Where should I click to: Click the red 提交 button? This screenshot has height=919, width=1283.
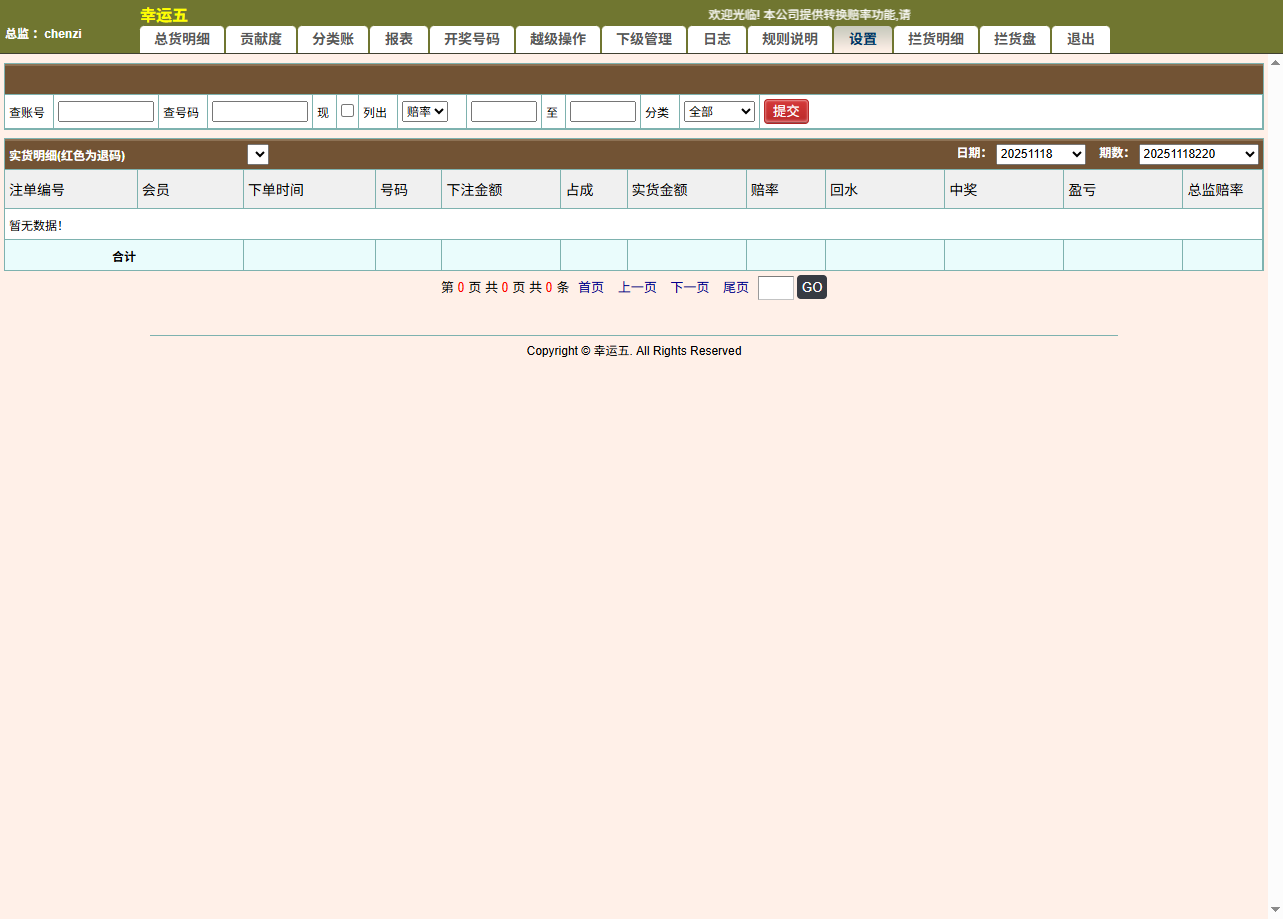coord(786,111)
